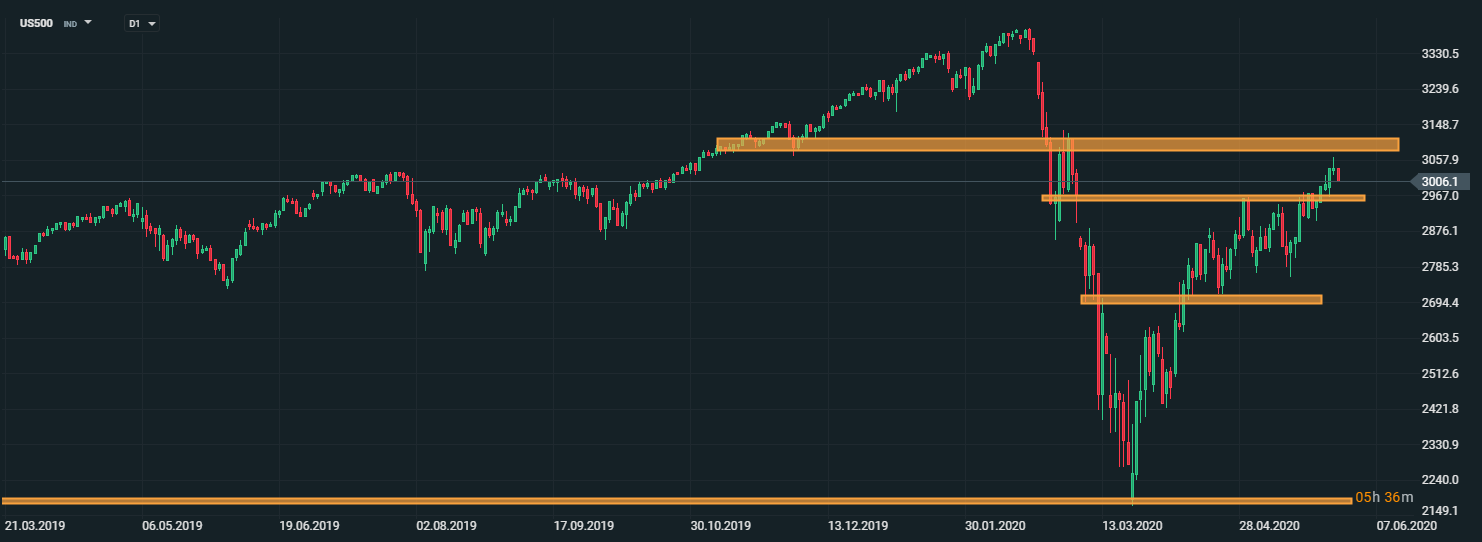This screenshot has width=1482, height=542.
Task: Open the US500 symbol dropdown
Action: pos(88,22)
